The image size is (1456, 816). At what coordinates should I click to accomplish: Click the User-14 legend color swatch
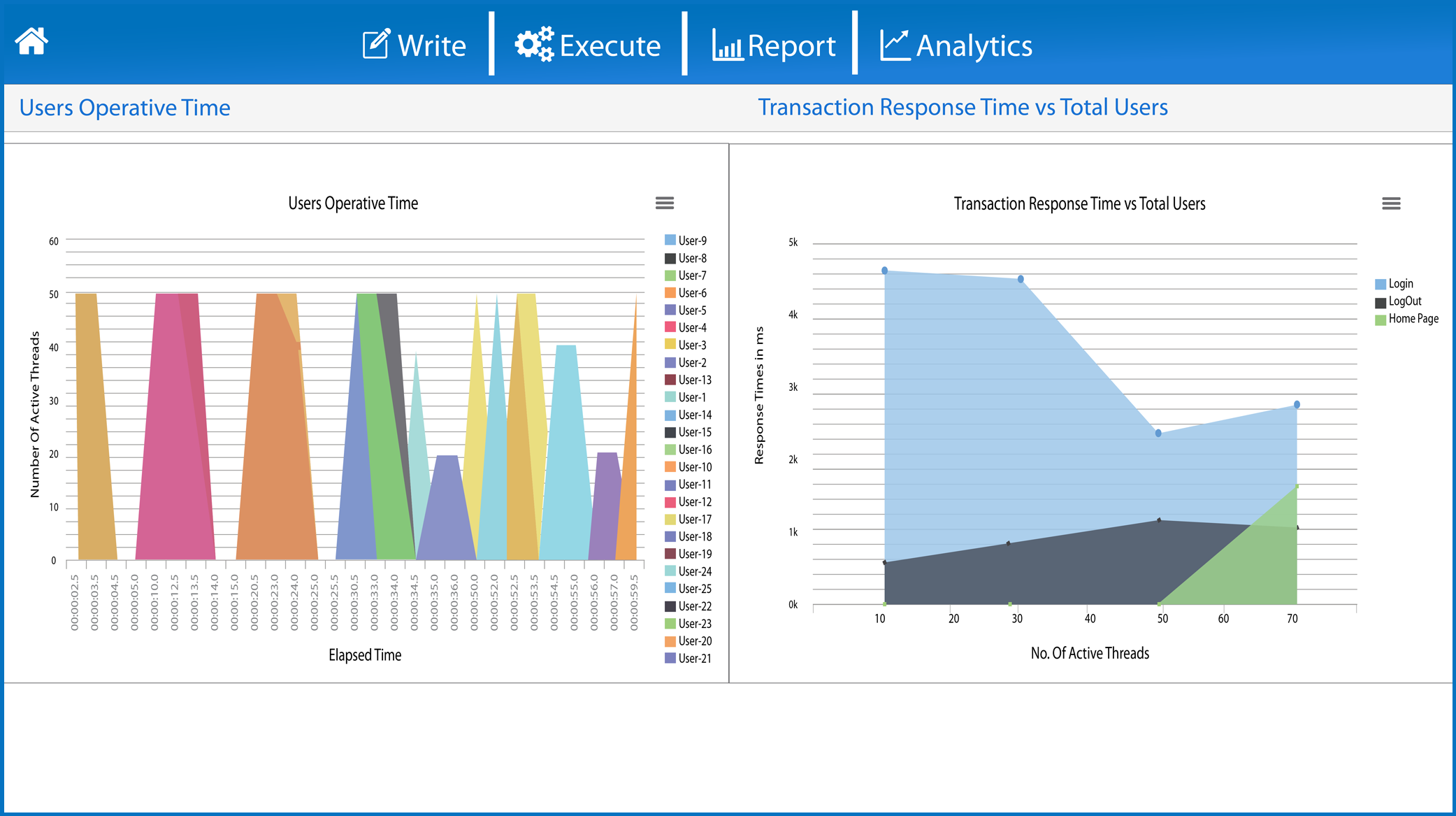tap(670, 415)
